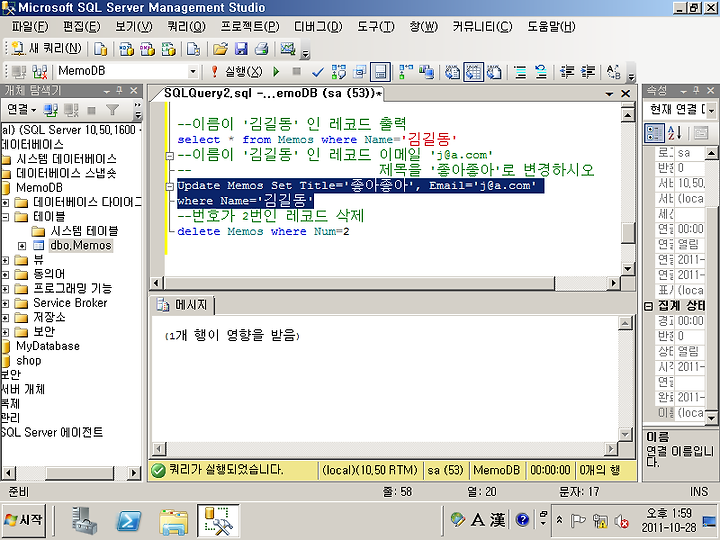Select the dbo.Memos table item
The image size is (720, 540).
(80, 246)
